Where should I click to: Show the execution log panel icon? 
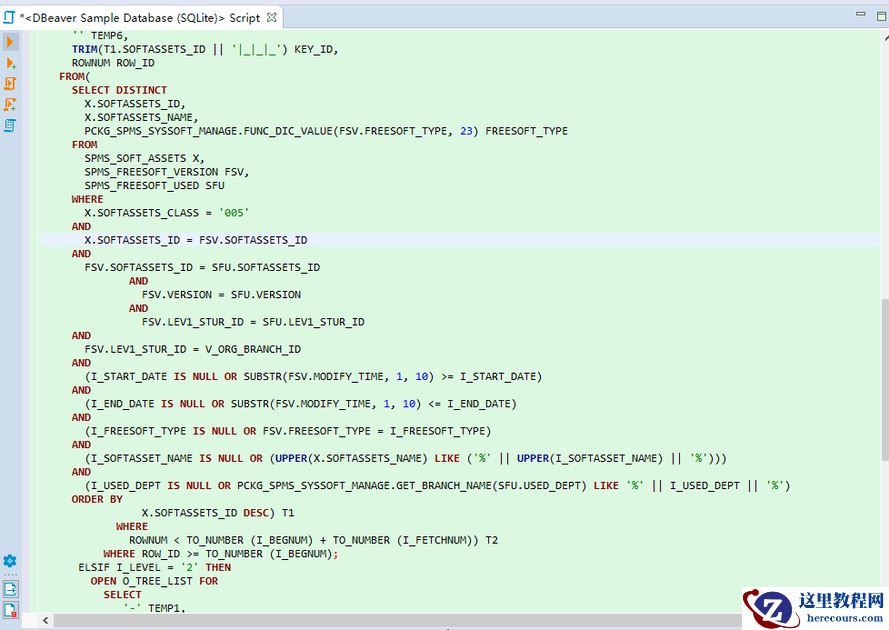pos(10,610)
